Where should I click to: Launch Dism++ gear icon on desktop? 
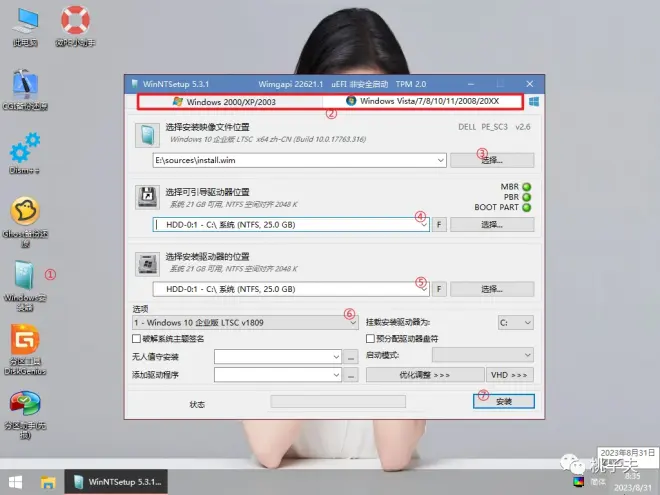(24, 153)
